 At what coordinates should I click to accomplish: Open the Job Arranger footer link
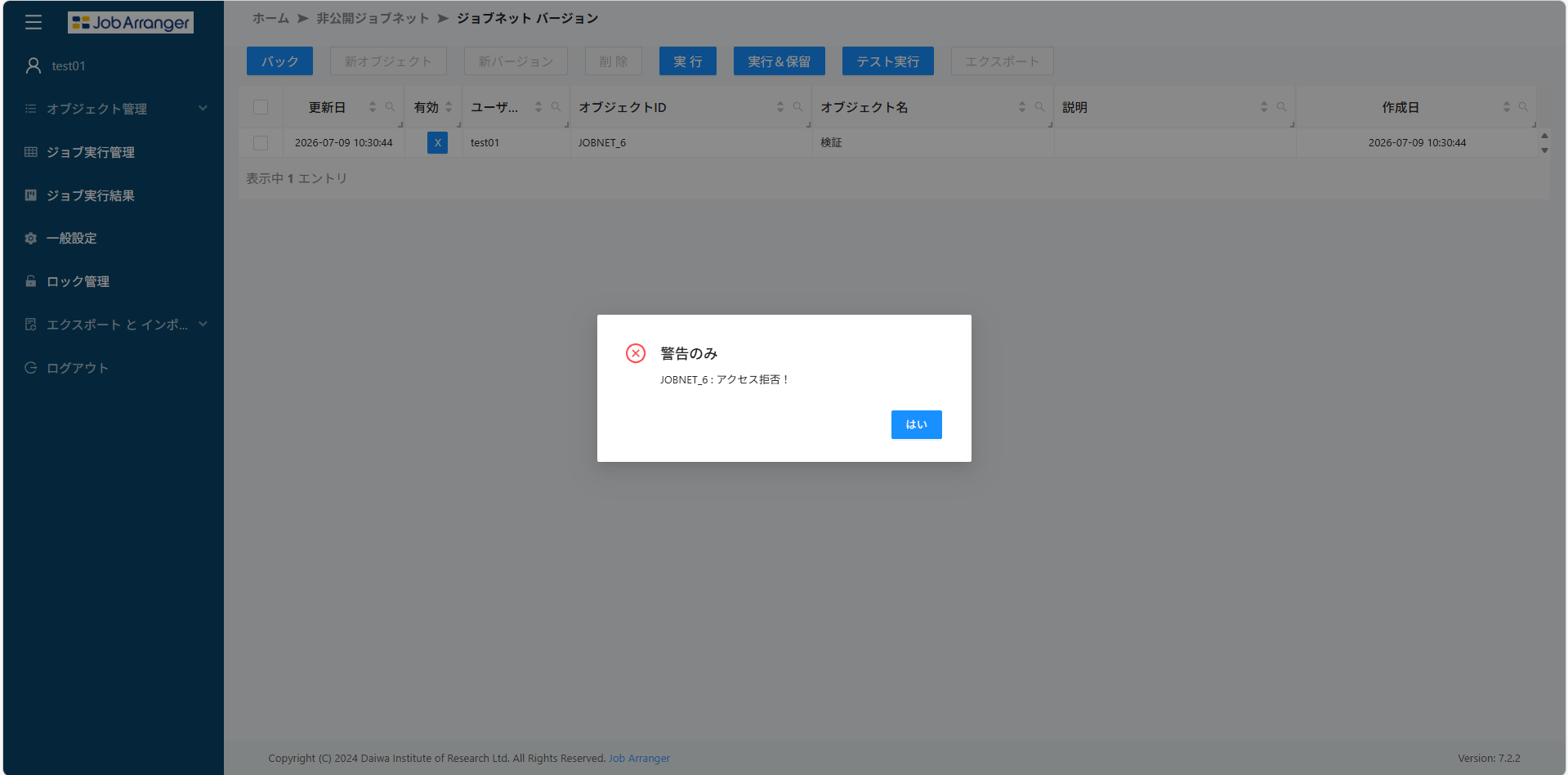click(x=639, y=759)
